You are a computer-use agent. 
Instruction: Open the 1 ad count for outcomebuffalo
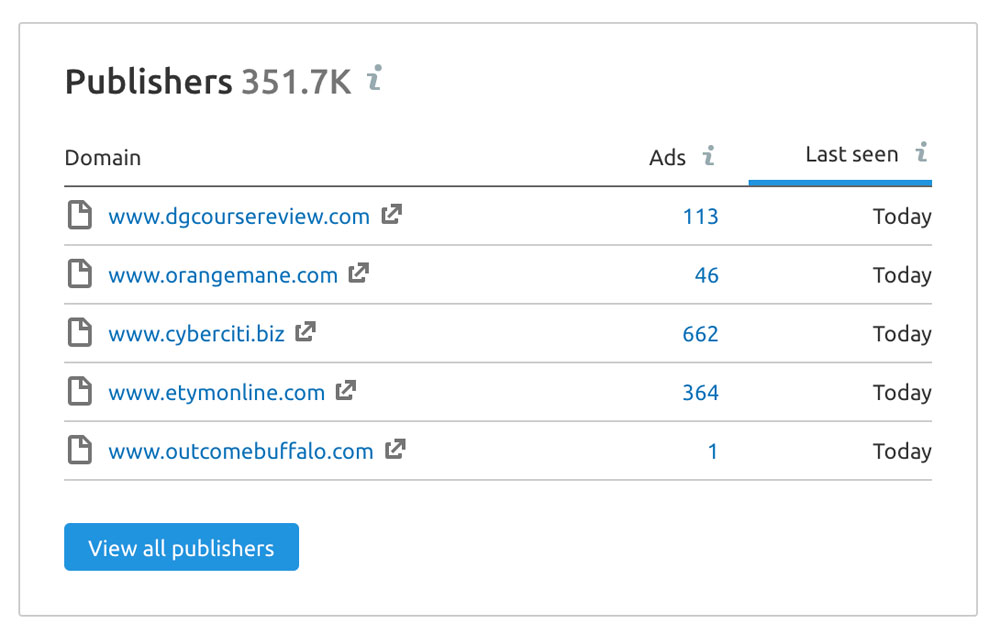712,451
